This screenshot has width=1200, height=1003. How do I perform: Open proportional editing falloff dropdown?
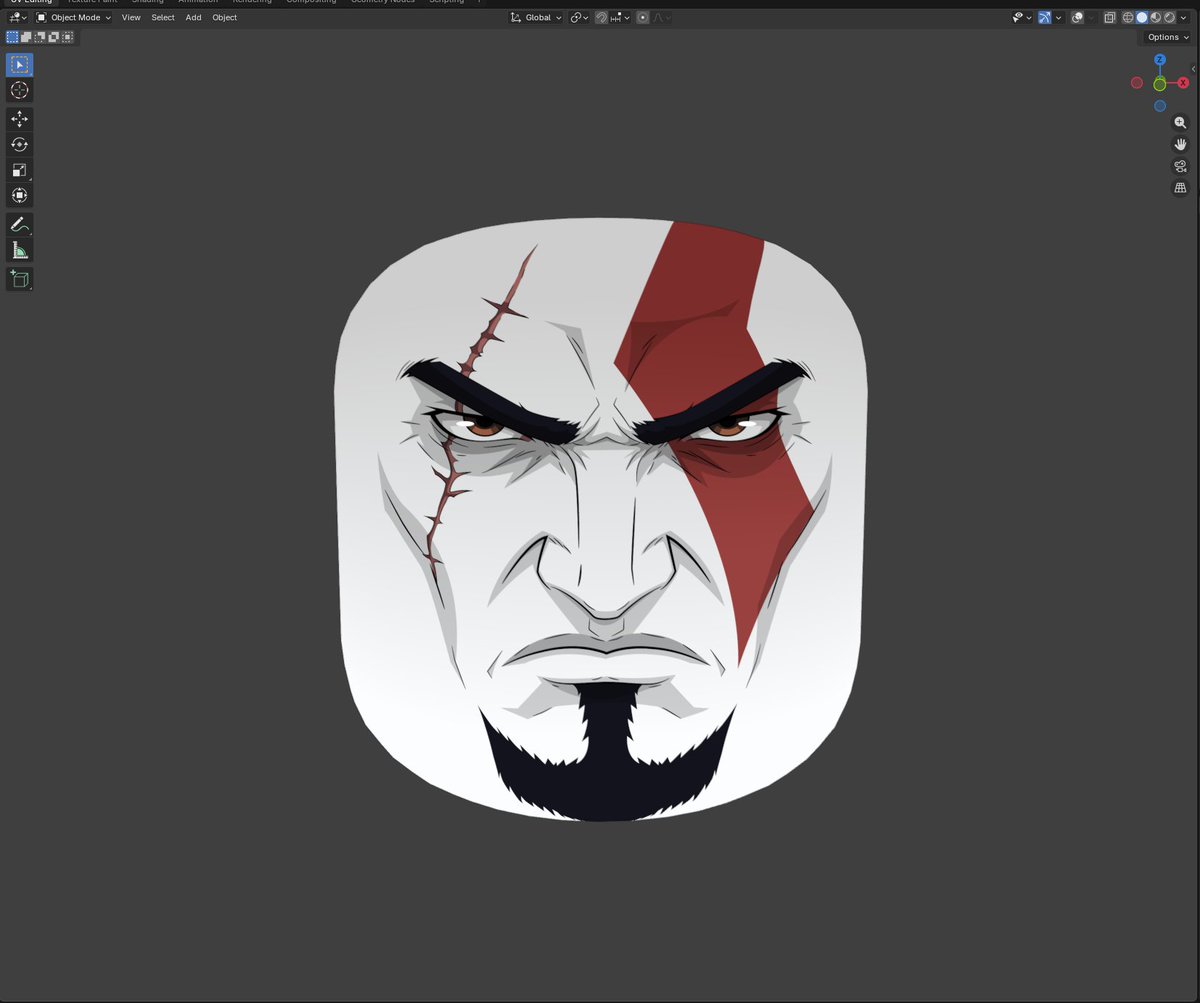coord(661,18)
